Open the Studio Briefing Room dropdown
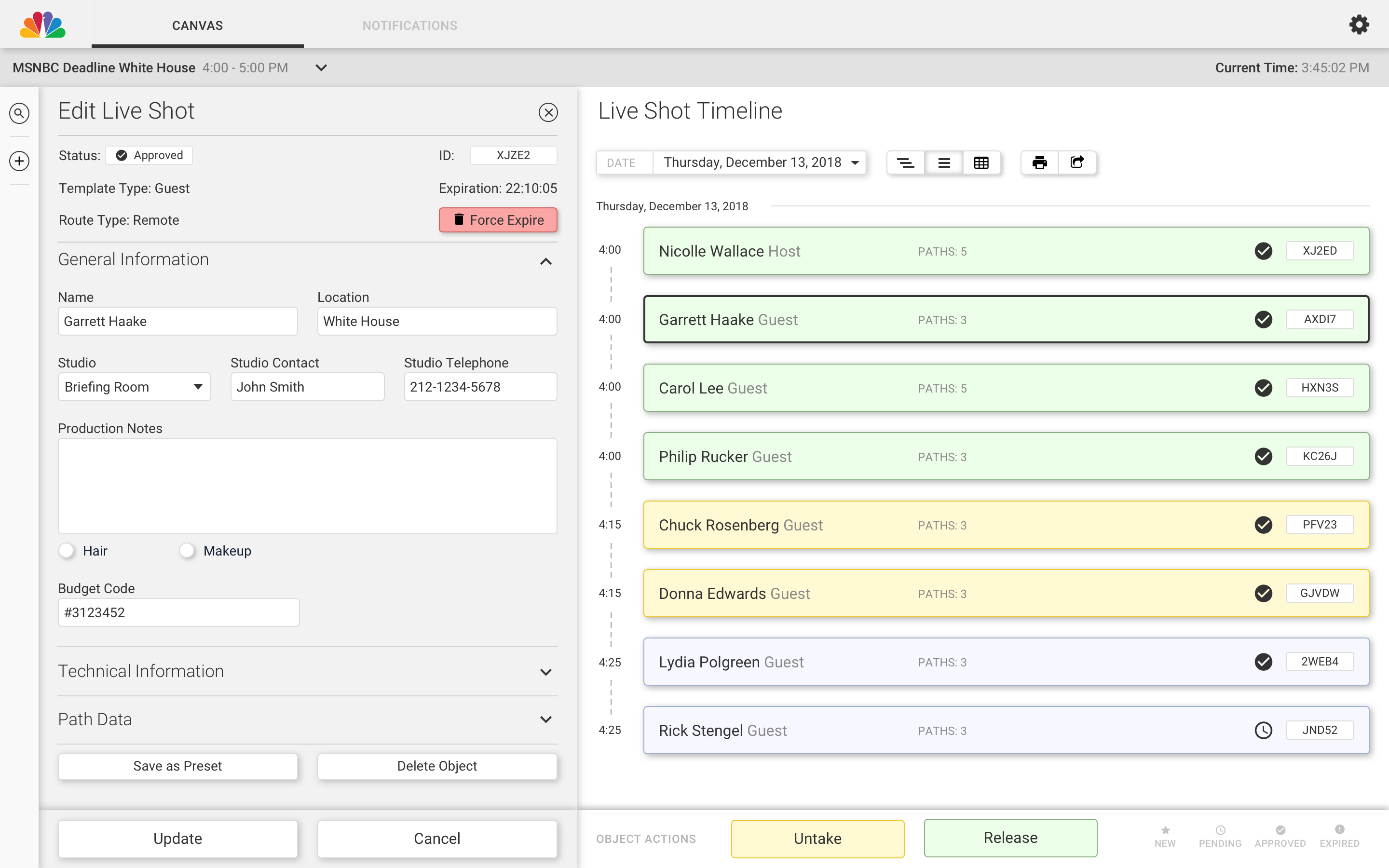 pyautogui.click(x=134, y=387)
